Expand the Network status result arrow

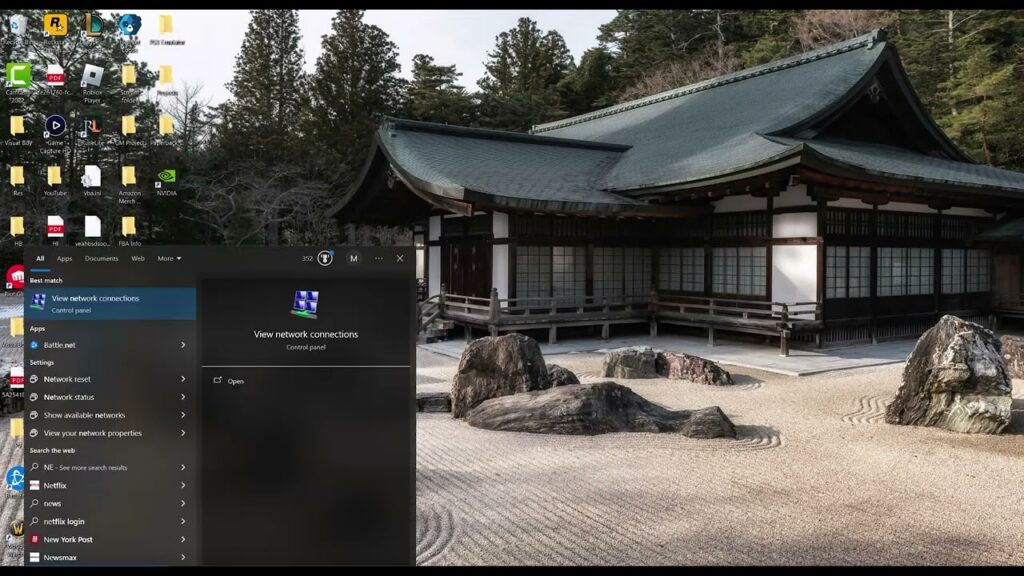point(183,397)
